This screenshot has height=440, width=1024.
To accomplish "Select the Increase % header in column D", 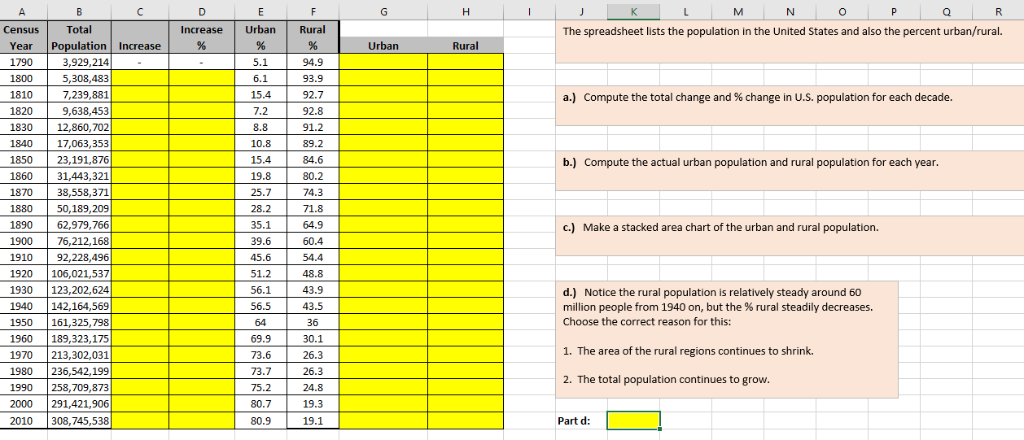I will 202,37.
